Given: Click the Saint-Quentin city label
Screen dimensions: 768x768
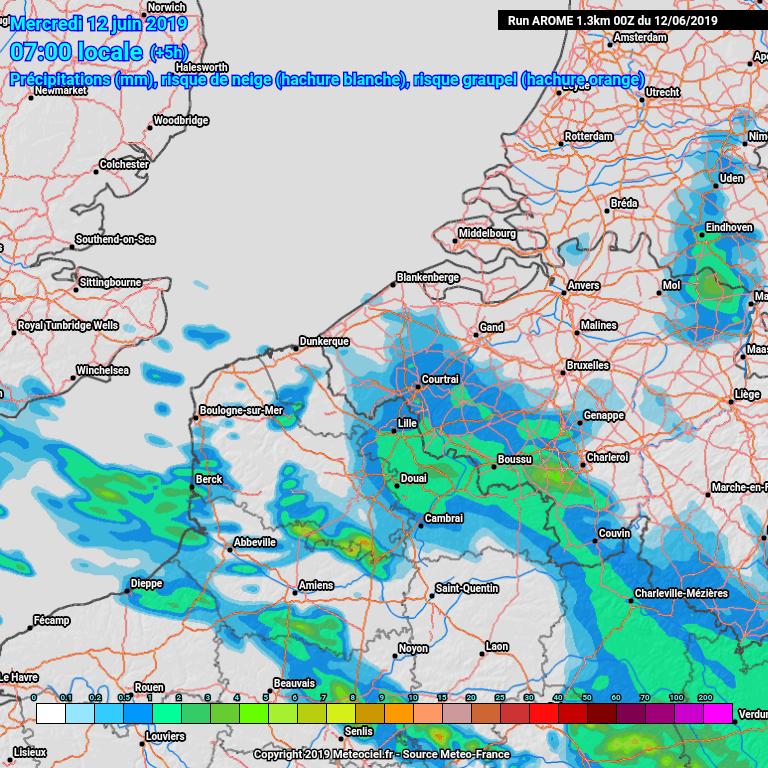Looking at the screenshot, I should (467, 588).
